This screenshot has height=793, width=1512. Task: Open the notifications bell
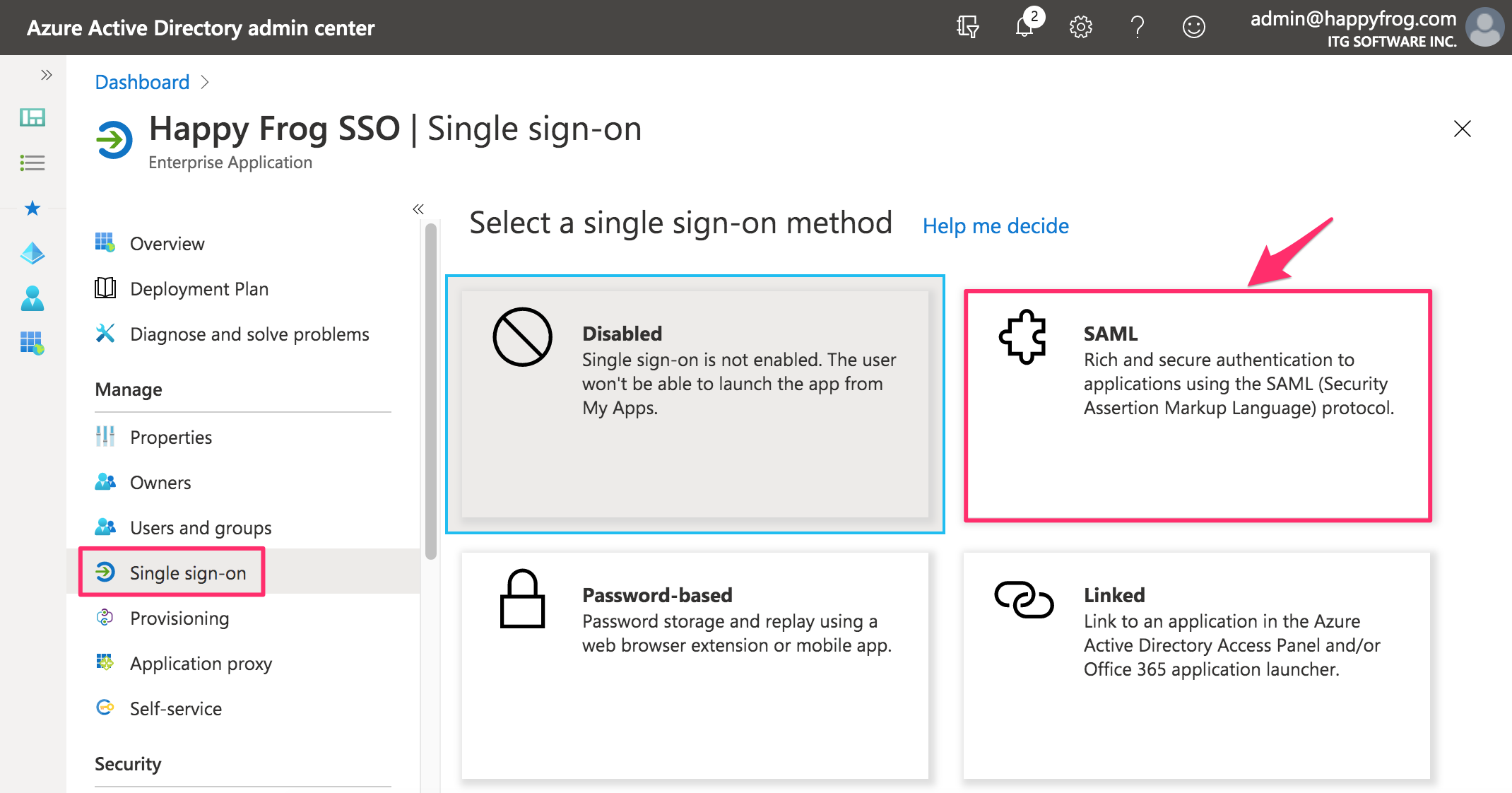(1026, 25)
